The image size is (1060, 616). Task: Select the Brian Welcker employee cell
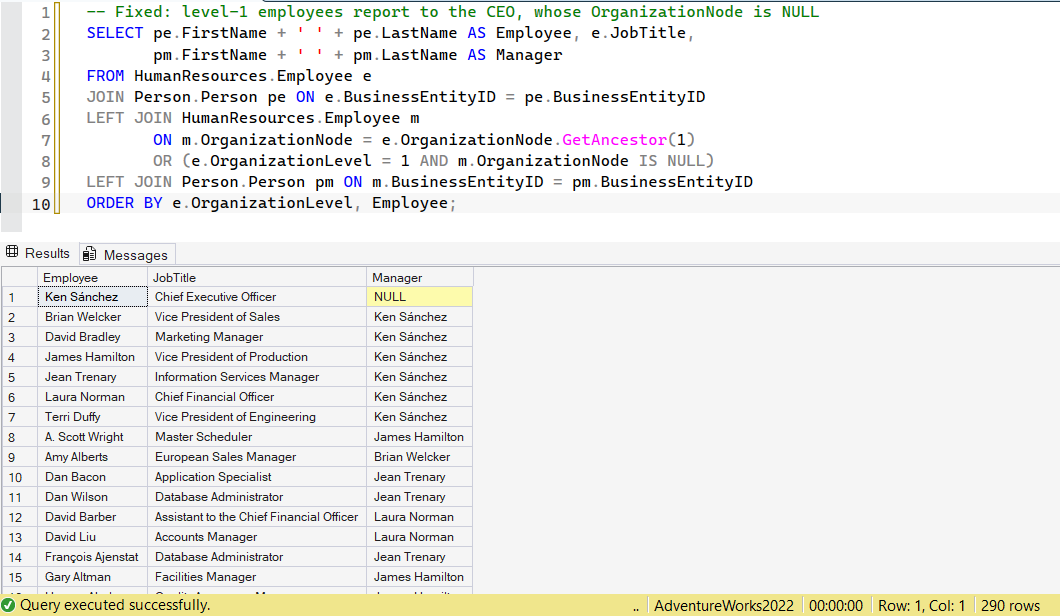[93, 316]
